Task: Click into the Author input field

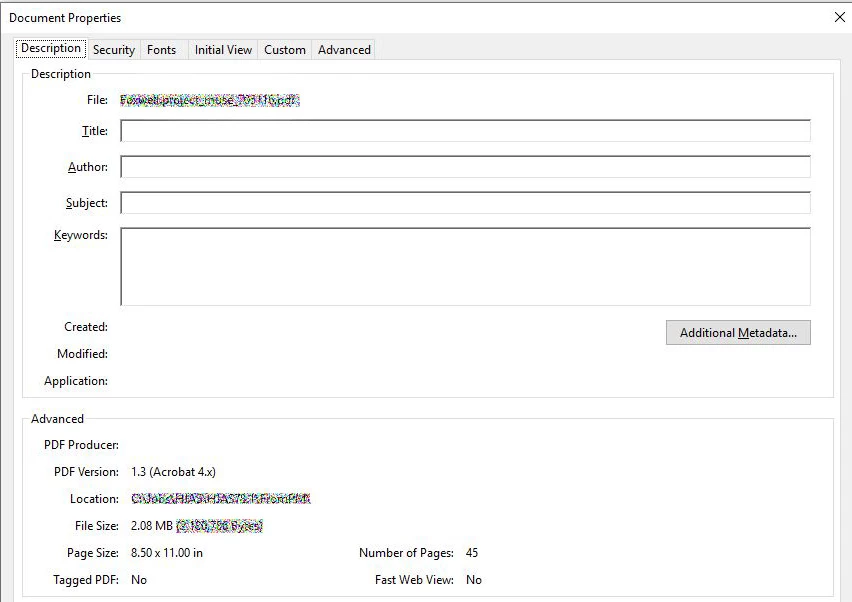Action: (465, 166)
